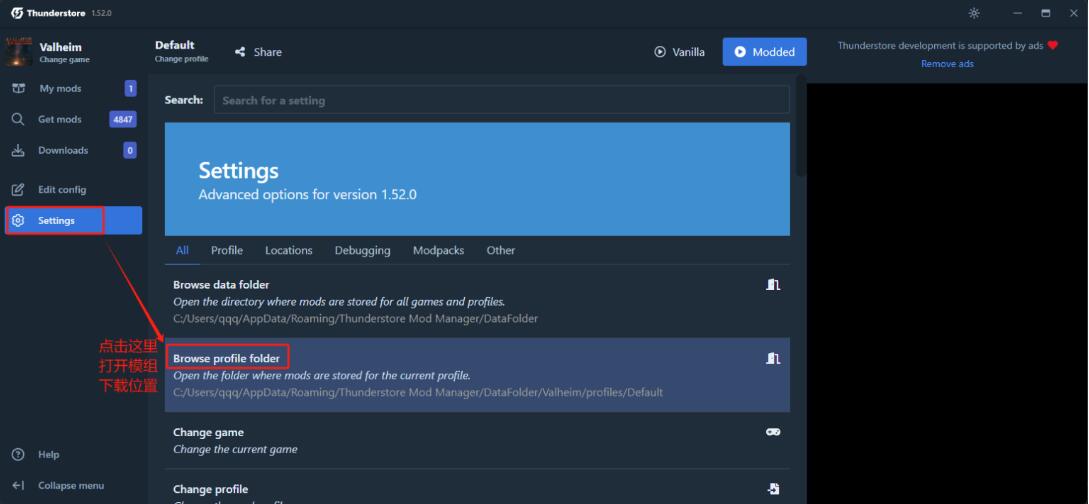This screenshot has height=504, width=1089.
Task: Click the settings list vertical scrollbar
Action: coord(801,127)
